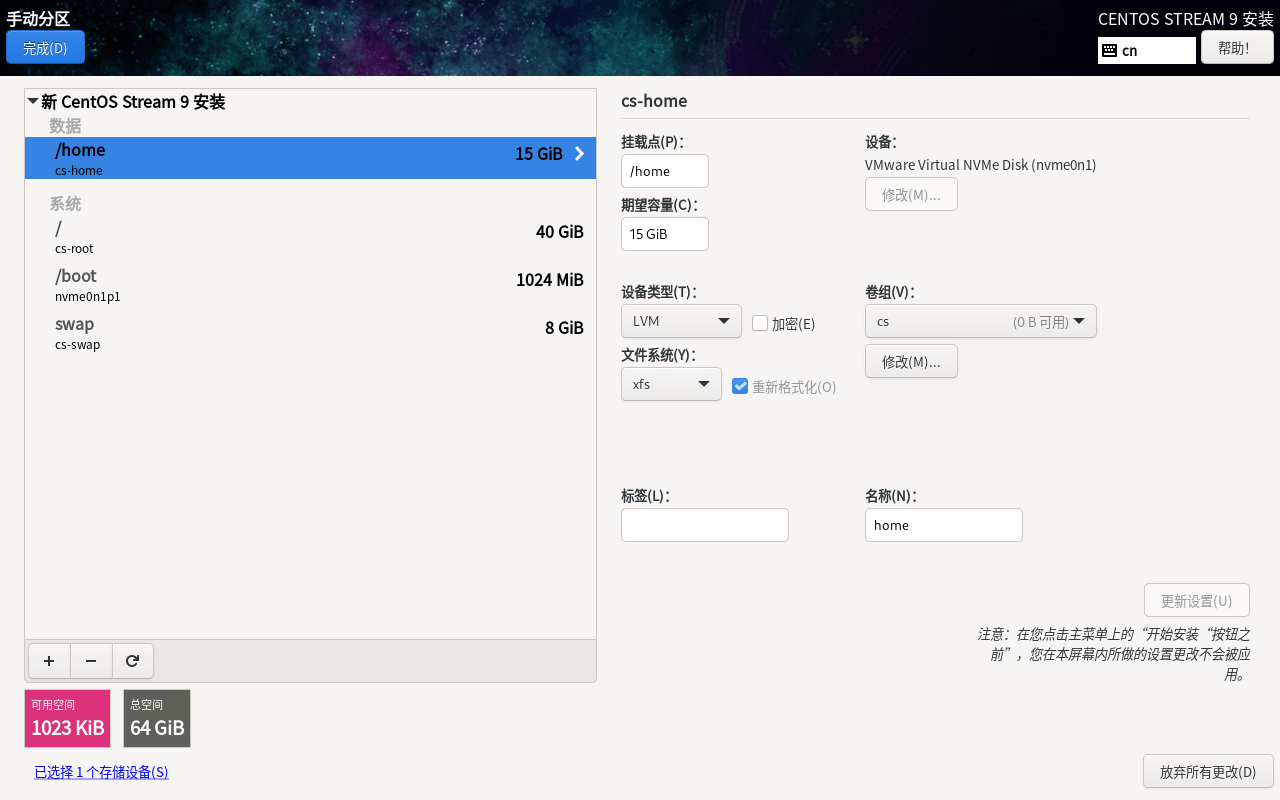Click the 帮助! help button
Viewport: 1280px width, 800px height.
(1237, 47)
